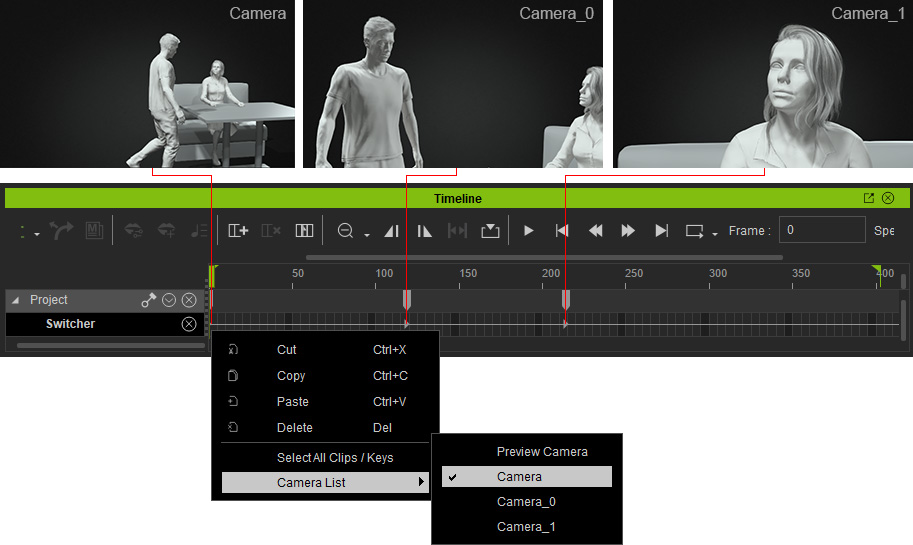This screenshot has width=913, height=545.
Task: Choose Camera_1 from the camera list
Action: 526,526
